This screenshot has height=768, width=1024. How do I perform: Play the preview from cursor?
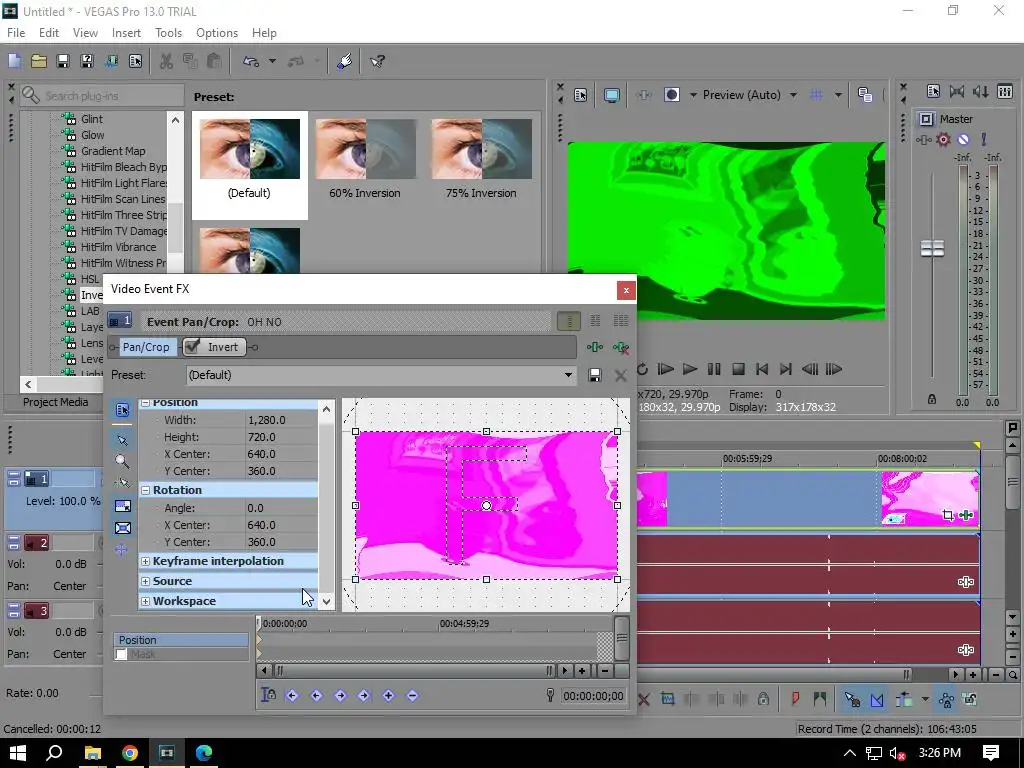pos(690,369)
